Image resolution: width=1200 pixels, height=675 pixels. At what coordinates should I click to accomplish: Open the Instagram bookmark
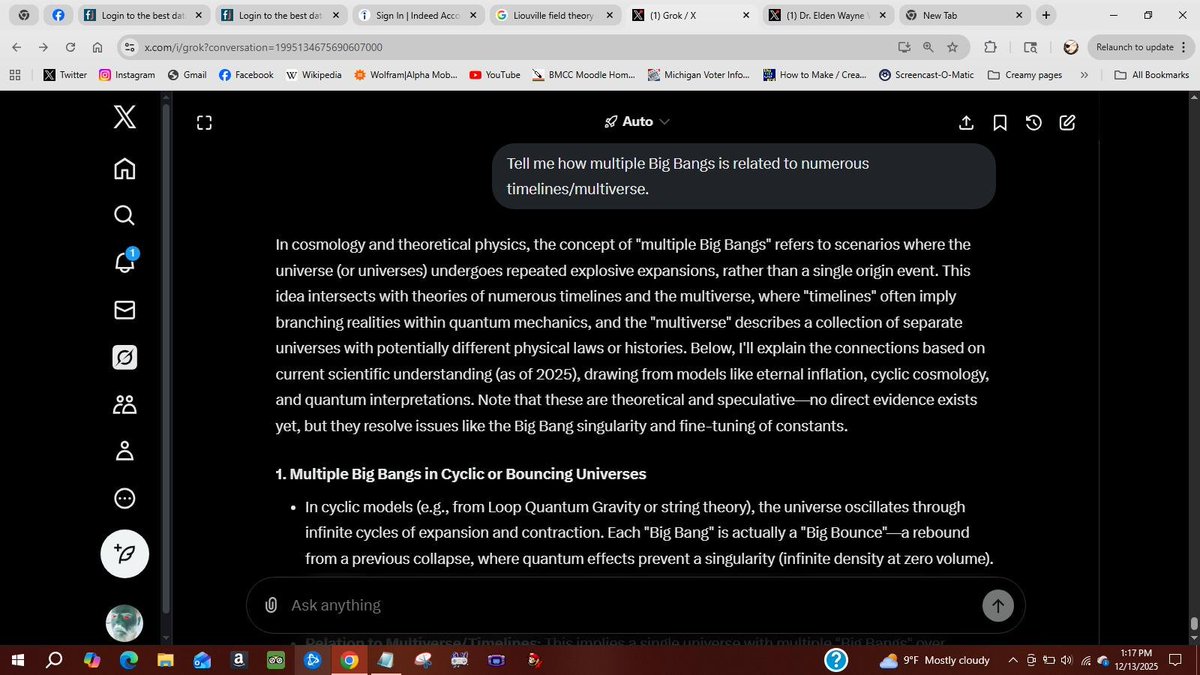coord(127,75)
